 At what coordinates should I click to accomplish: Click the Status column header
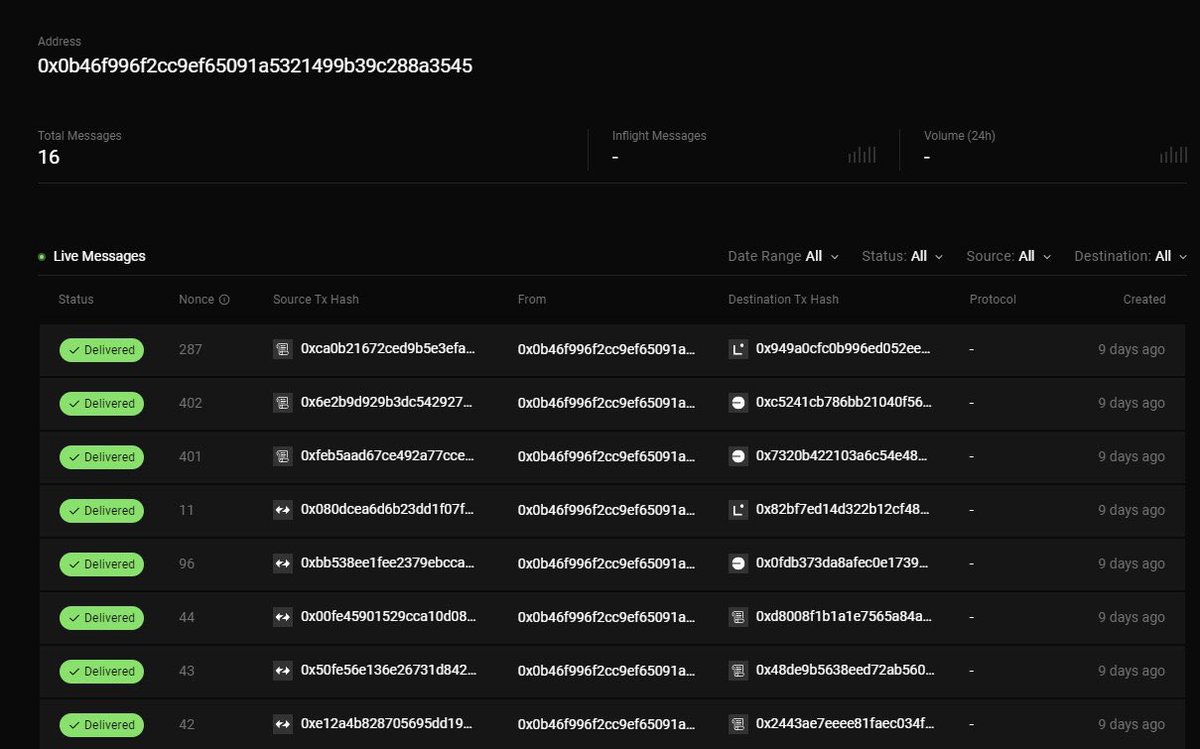coord(76,299)
